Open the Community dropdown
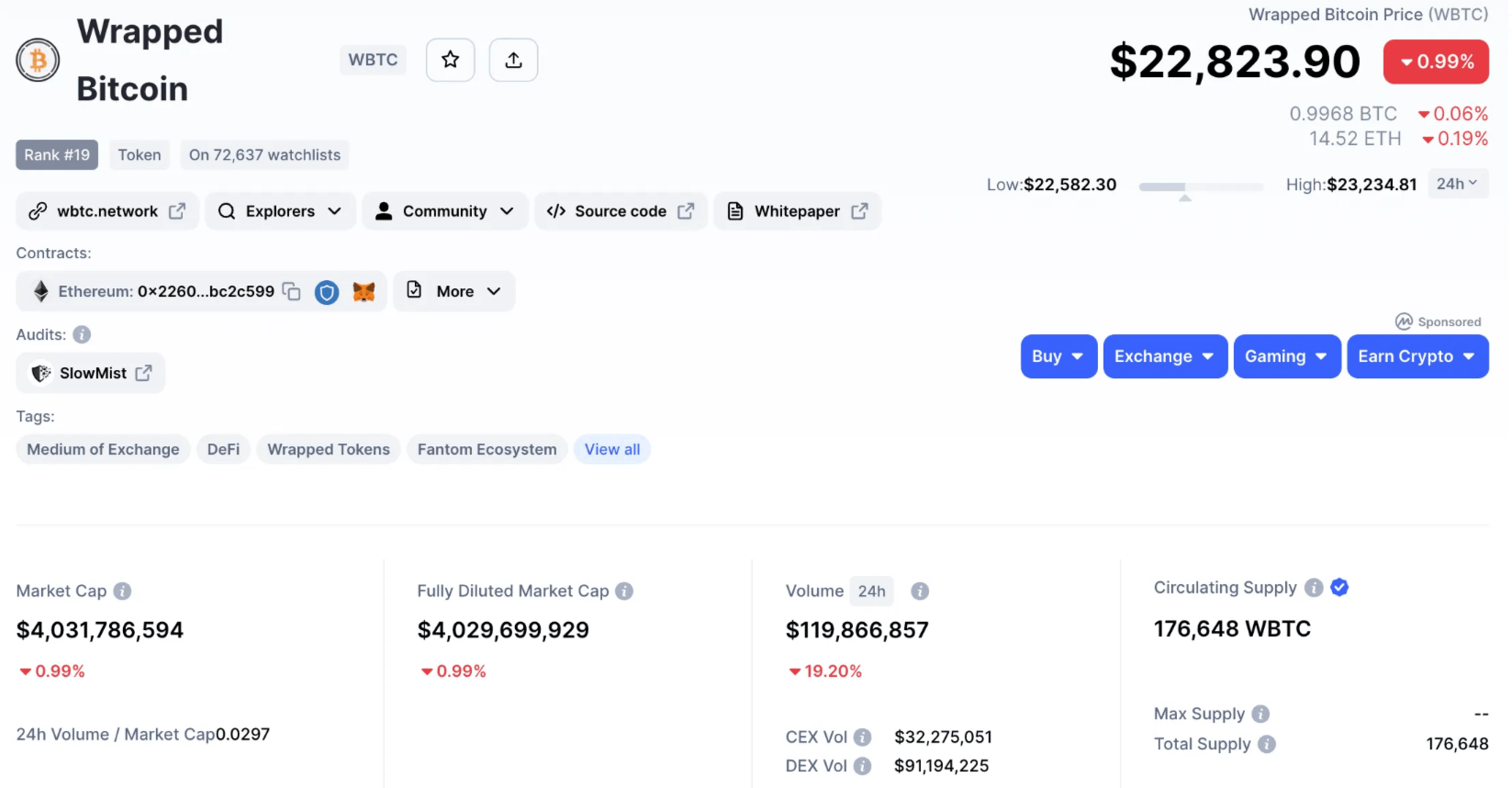 (x=445, y=211)
